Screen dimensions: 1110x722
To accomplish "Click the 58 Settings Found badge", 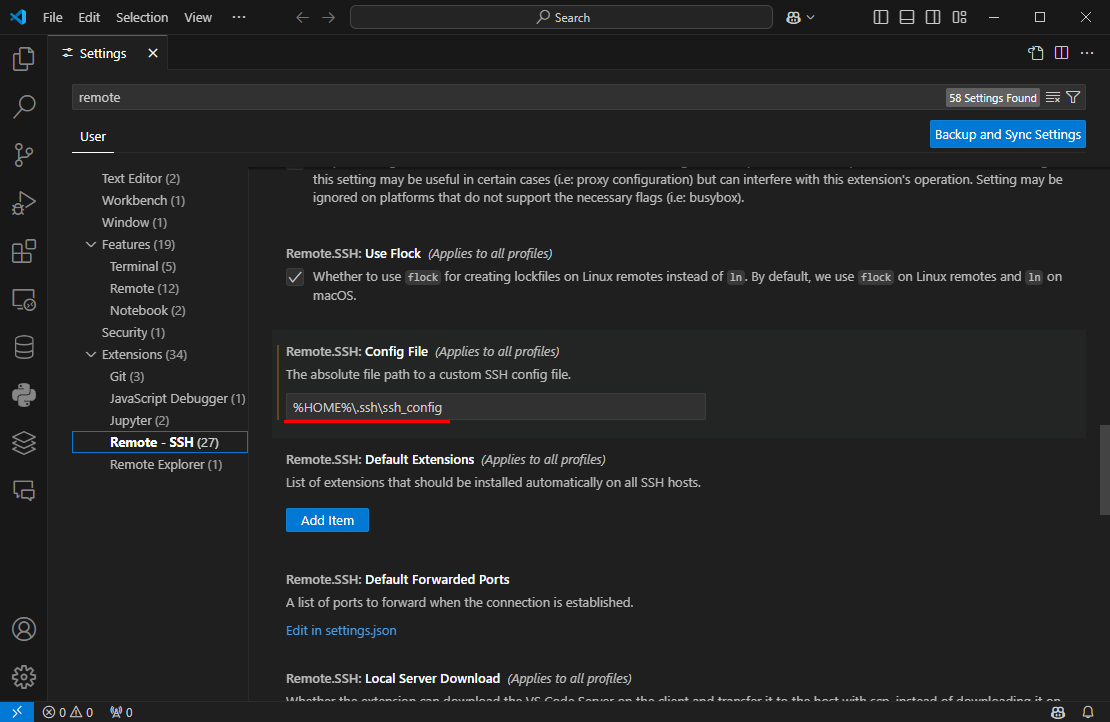I will (992, 98).
